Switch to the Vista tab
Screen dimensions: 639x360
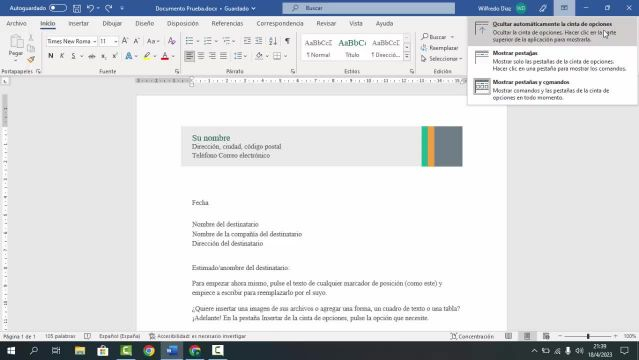(356, 24)
